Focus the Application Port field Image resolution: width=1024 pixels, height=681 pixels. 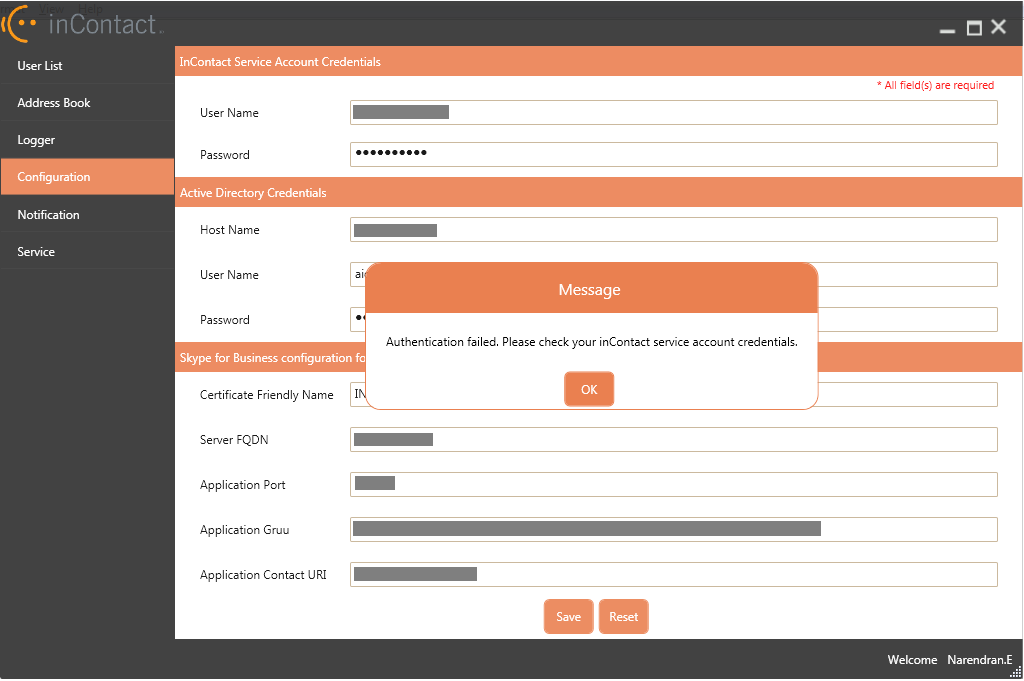[x=674, y=484]
